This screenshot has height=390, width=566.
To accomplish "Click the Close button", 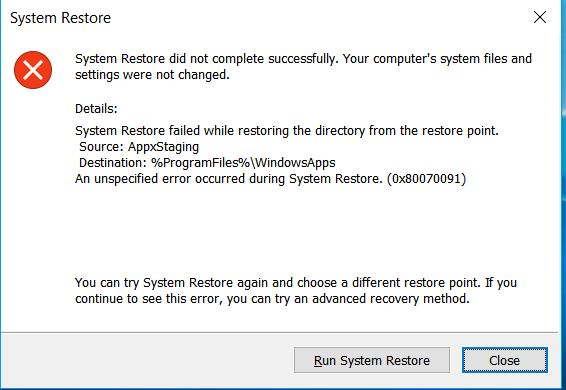I will click(505, 360).
